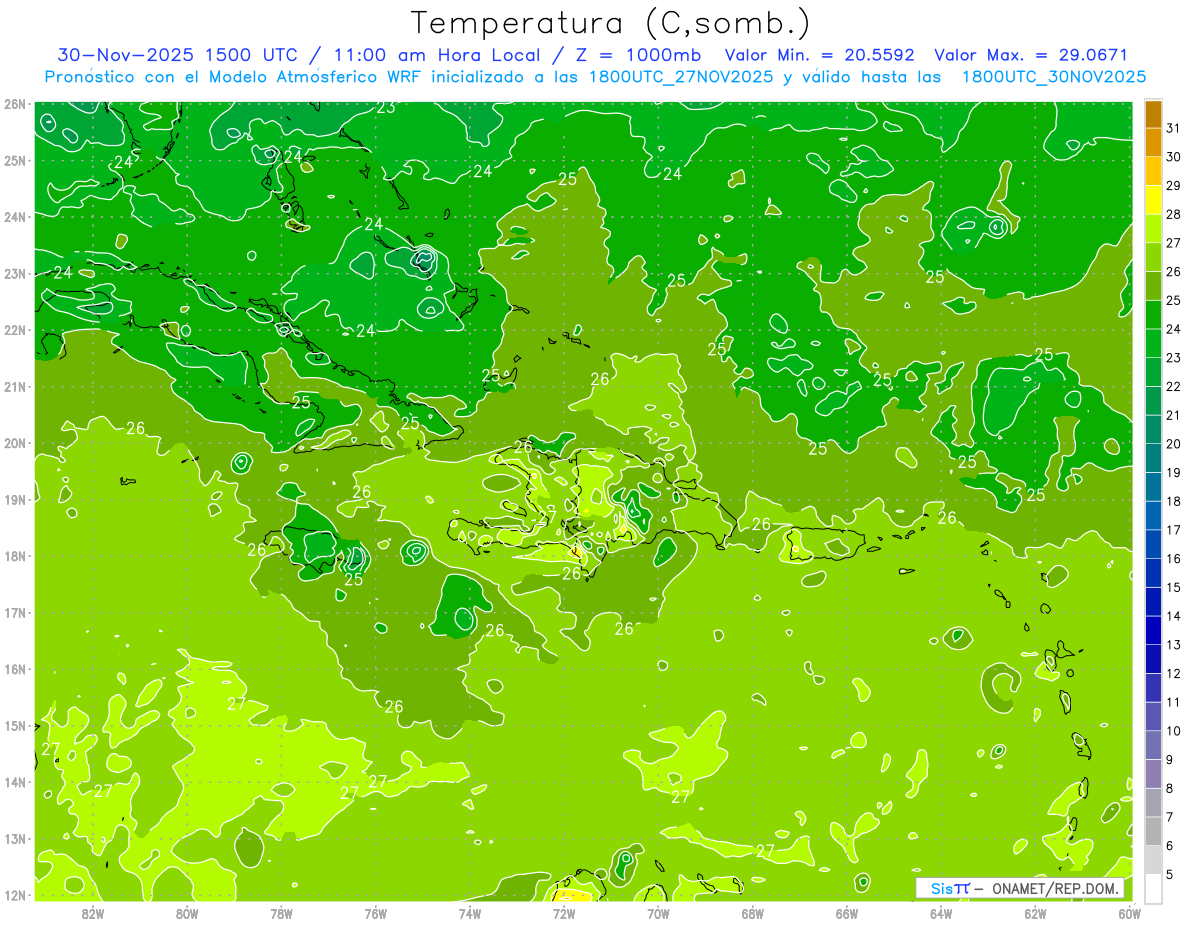Click the longitude axis label "82W"
The height and width of the screenshot is (927, 1200).
click(93, 913)
